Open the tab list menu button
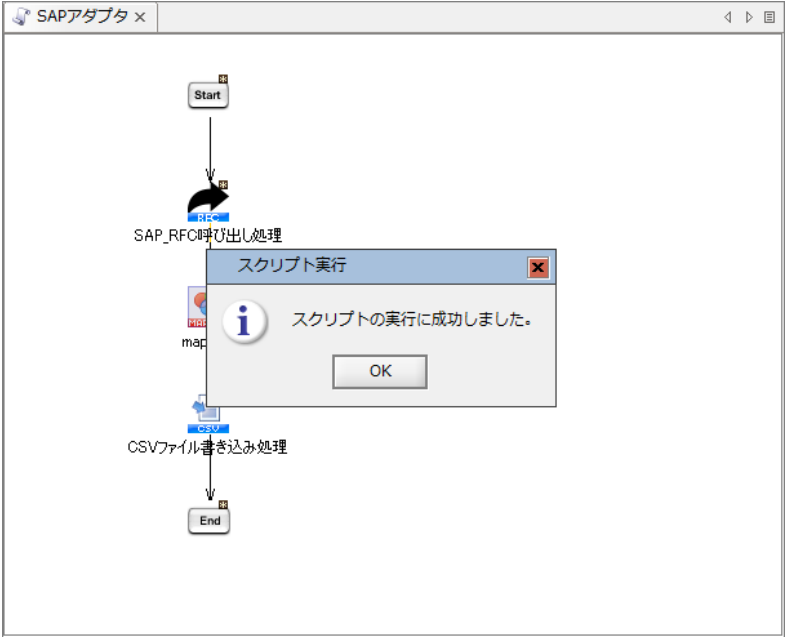The width and height of the screenshot is (786, 637). 769,17
